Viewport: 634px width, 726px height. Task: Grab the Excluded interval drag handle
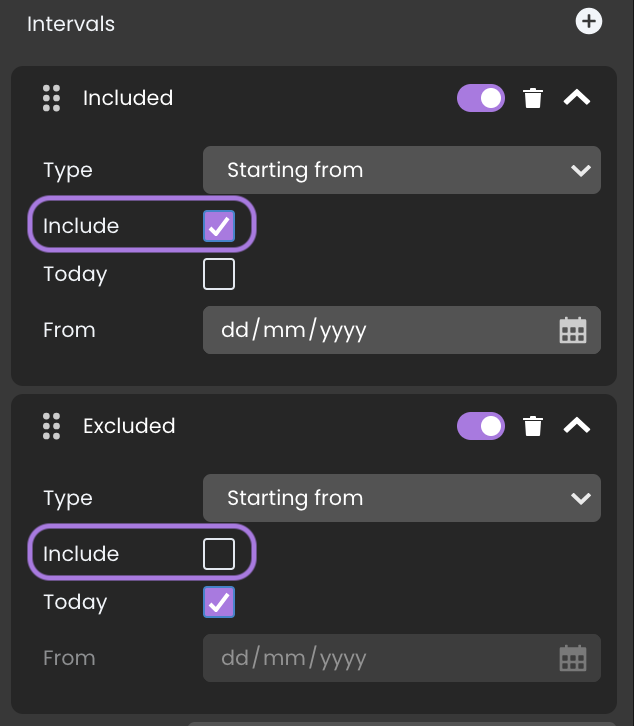click(x=51, y=426)
